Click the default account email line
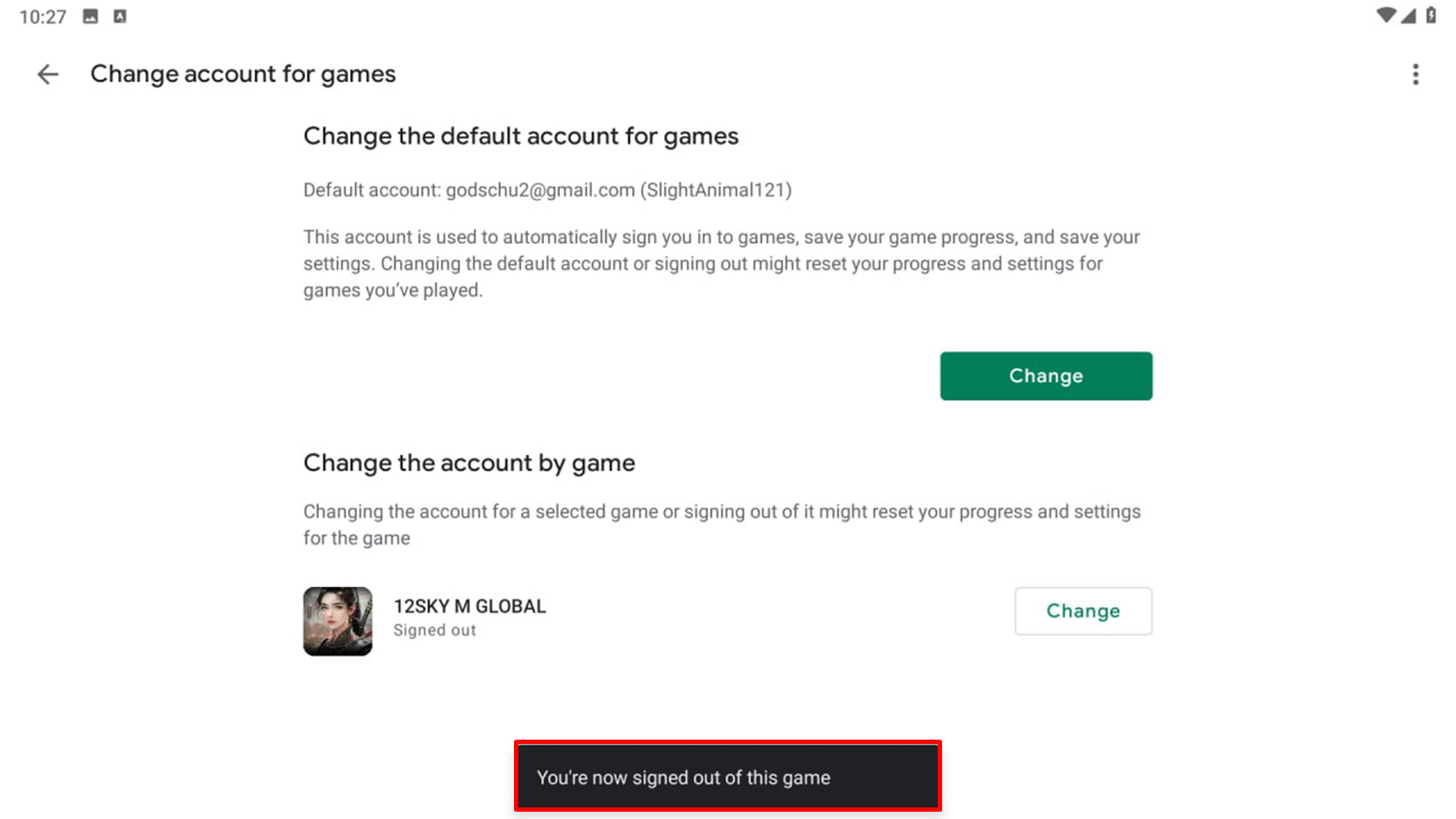The width and height of the screenshot is (1456, 819). coord(547,190)
